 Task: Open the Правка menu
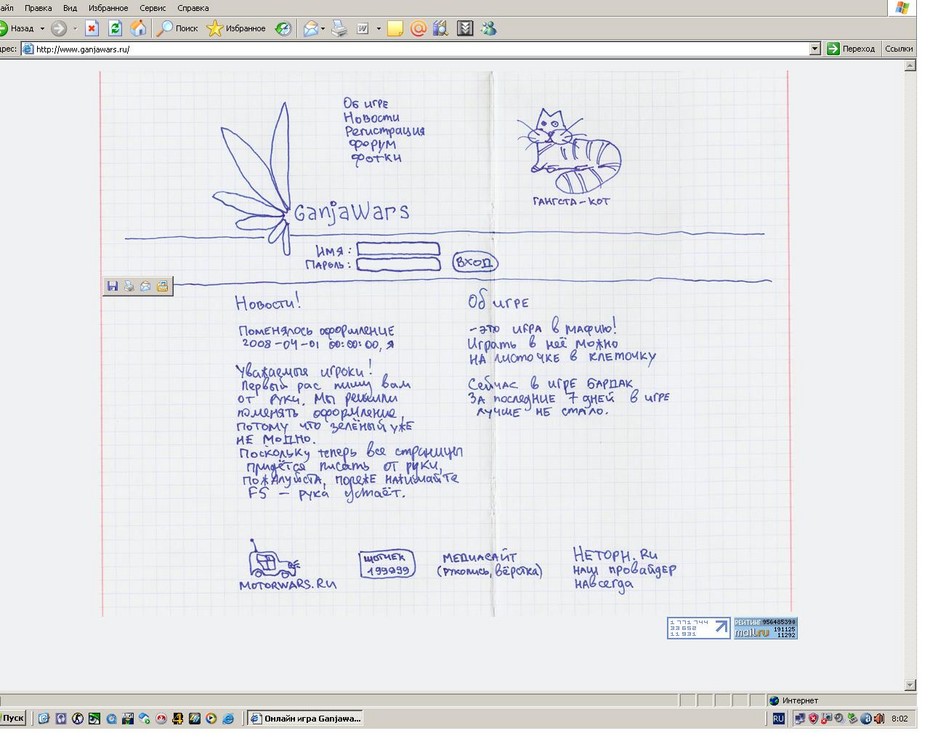pyautogui.click(x=38, y=8)
